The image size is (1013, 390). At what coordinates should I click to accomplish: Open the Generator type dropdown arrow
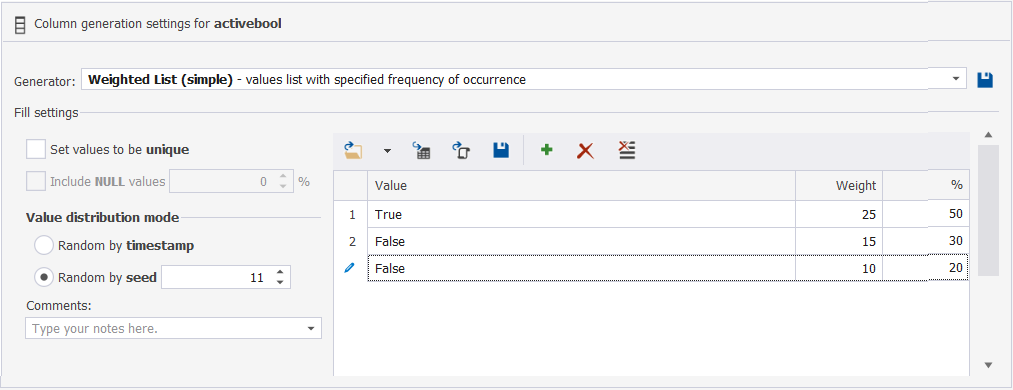pos(956,79)
